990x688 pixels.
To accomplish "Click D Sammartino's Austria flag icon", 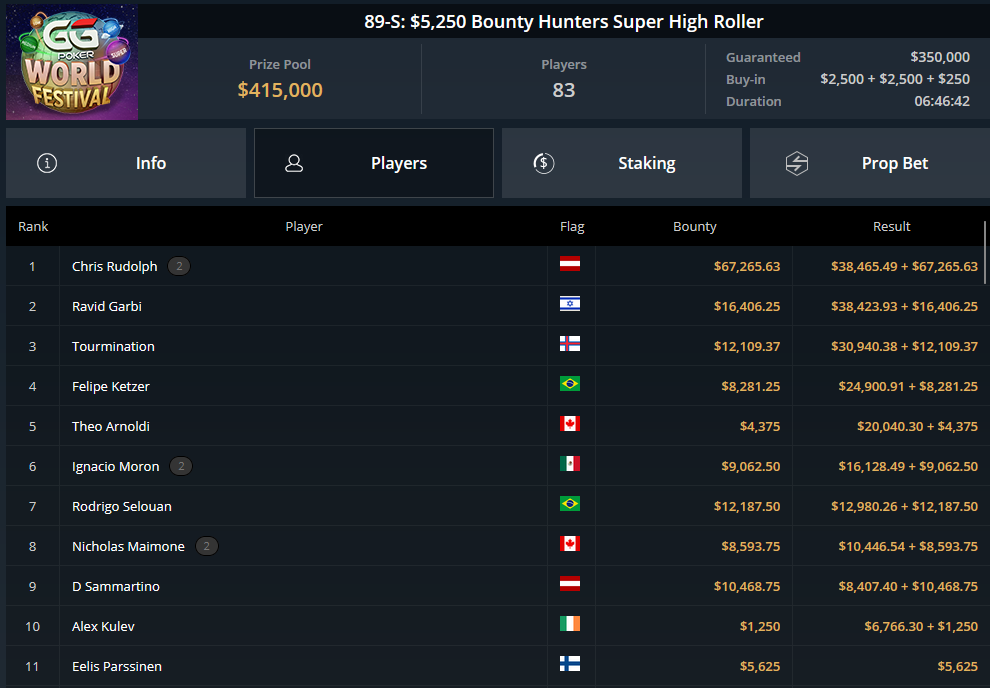I will tap(570, 584).
